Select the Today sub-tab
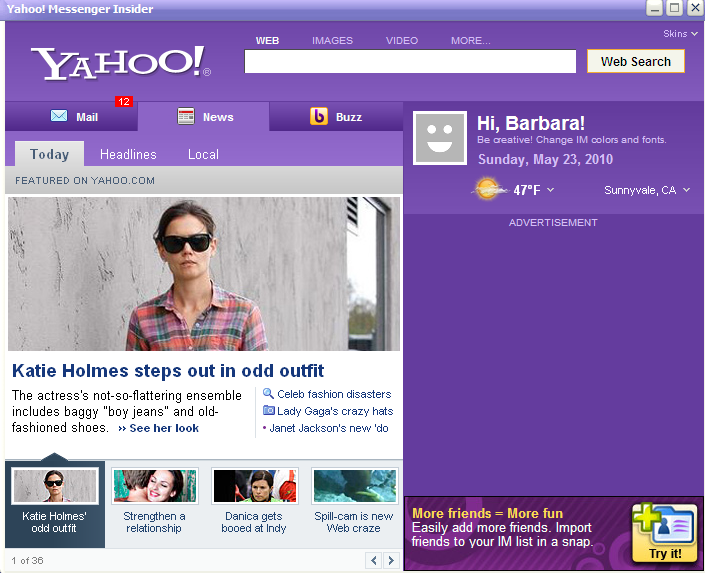 49,154
